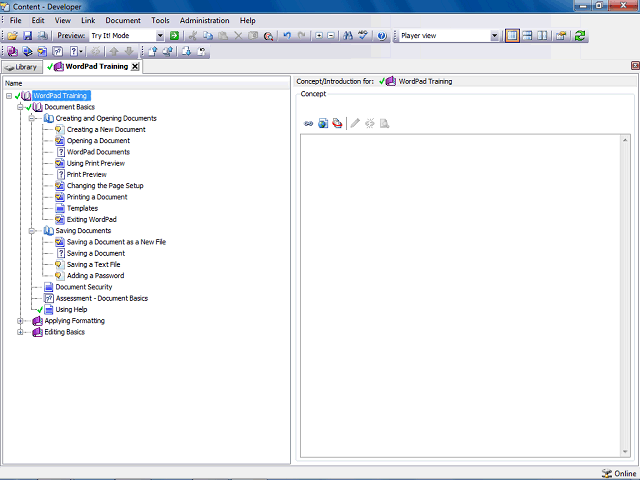Click the blue Help question icon
This screenshot has width=640, height=480.
(382, 36)
